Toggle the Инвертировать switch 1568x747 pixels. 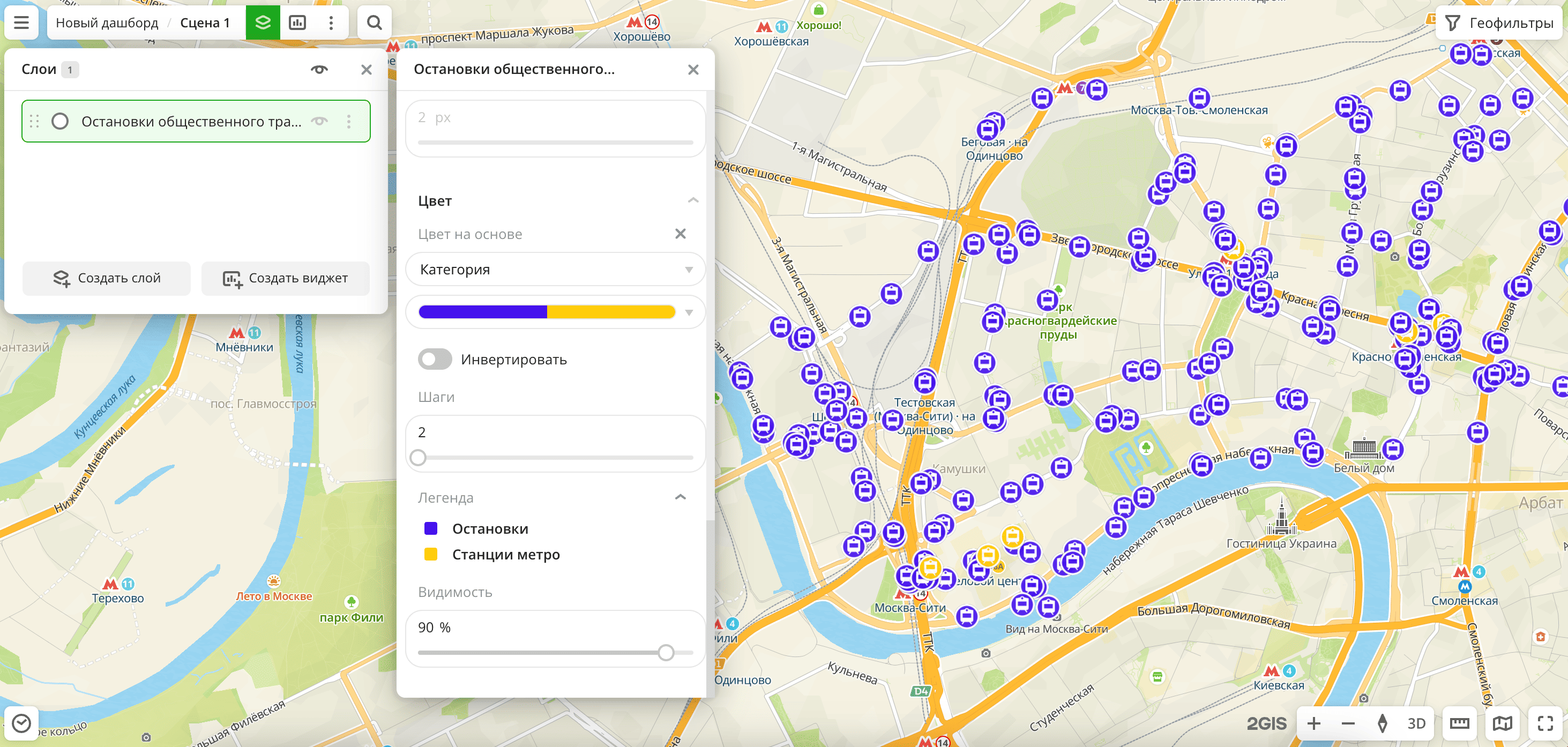coord(435,359)
